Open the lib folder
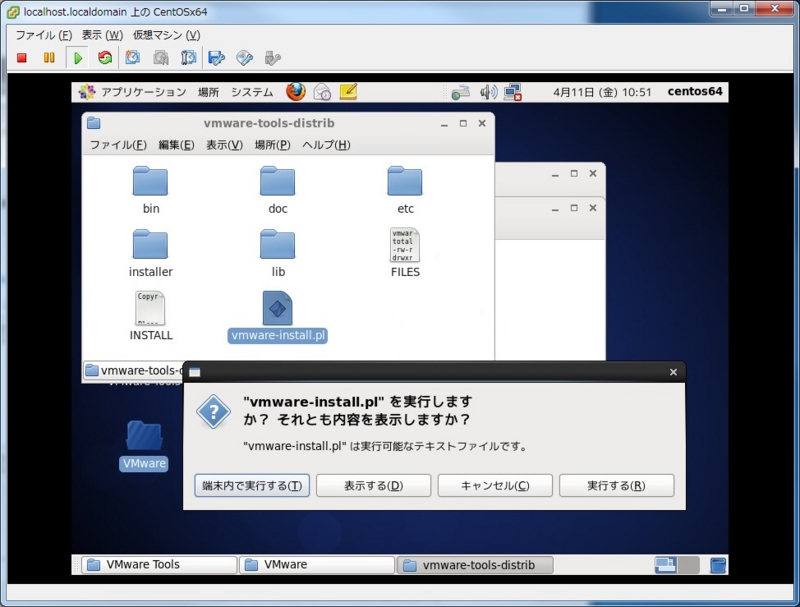Screen dimensions: 800x607 point(278,254)
